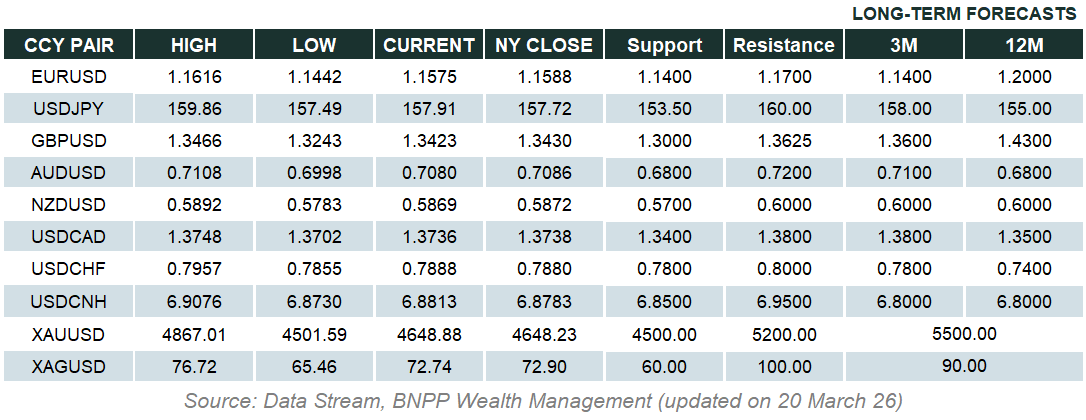Select the EURUSD row label
Screen dimensions: 1086x420
(x=69, y=76)
